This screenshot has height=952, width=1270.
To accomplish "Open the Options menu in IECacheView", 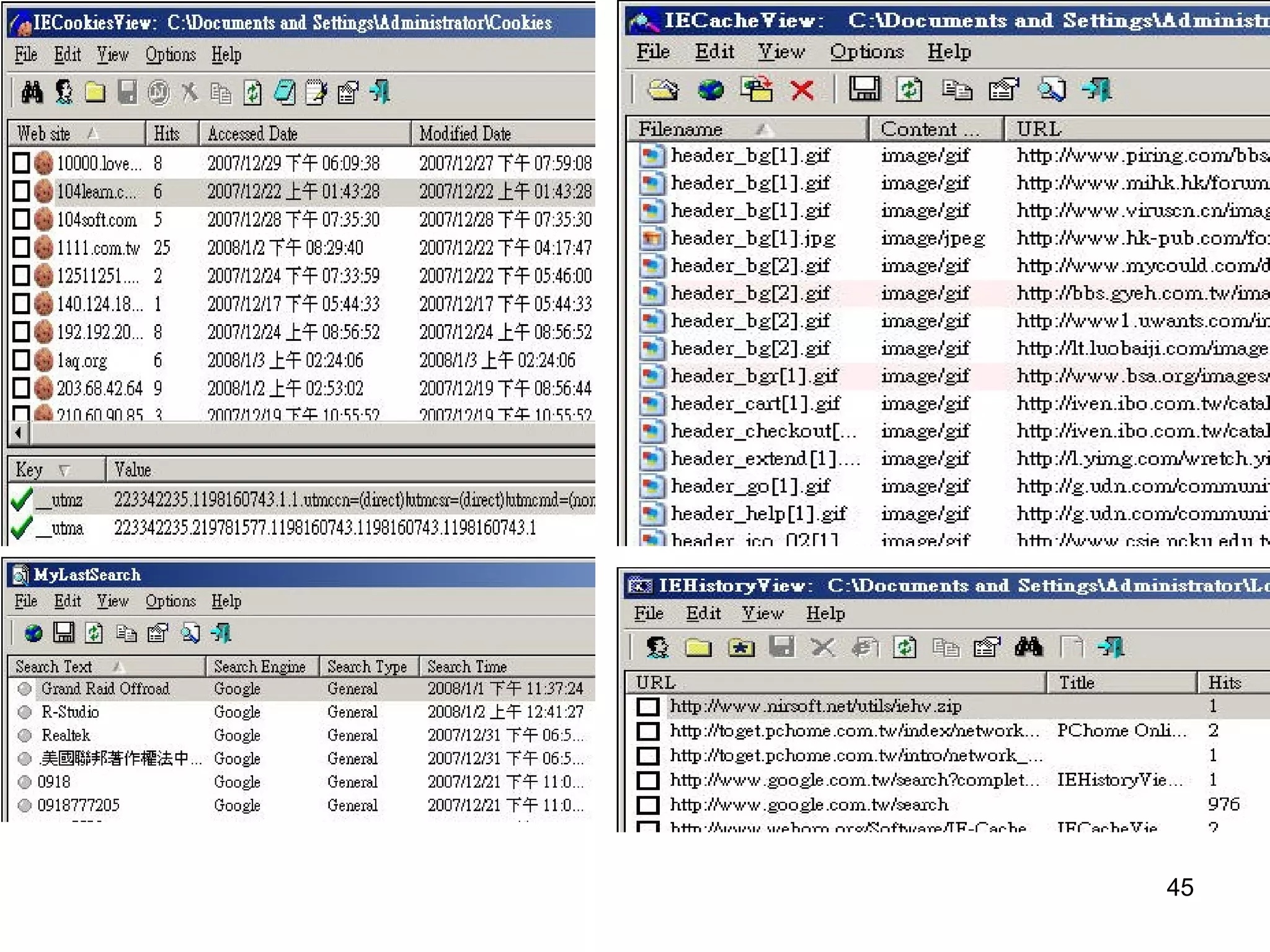I will click(866, 52).
